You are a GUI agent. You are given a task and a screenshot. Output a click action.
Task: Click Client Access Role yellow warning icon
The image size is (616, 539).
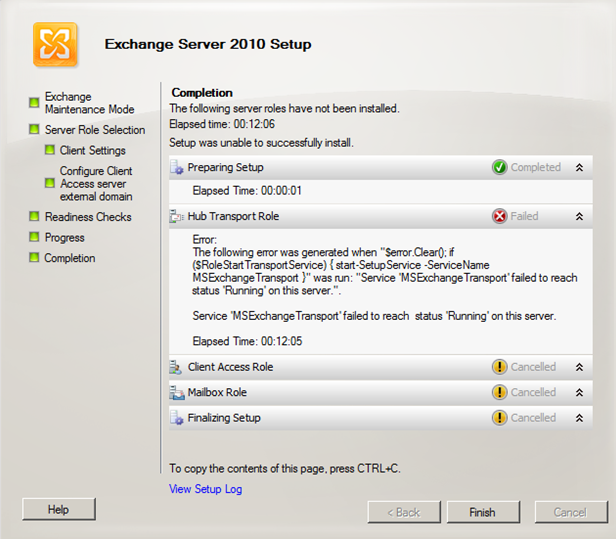[499, 367]
